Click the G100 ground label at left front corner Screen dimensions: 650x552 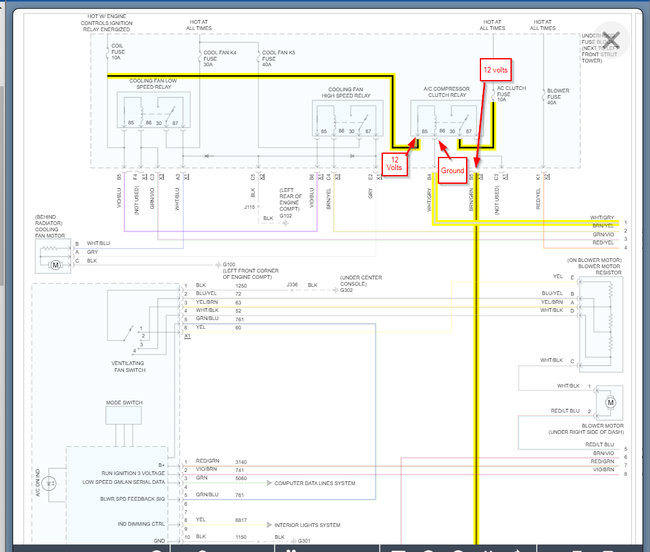228,264
